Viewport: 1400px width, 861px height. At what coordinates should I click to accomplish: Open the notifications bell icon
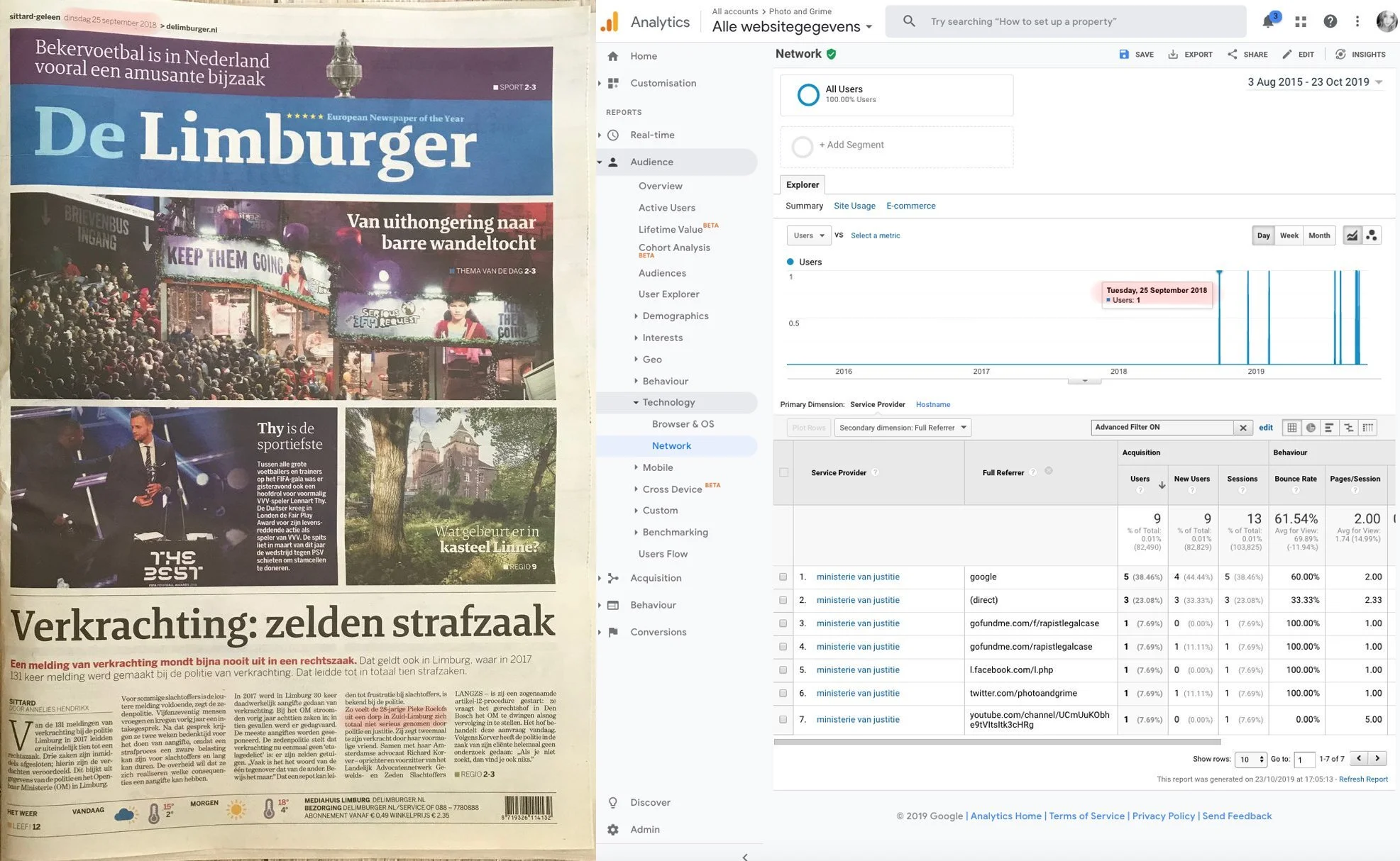(1268, 21)
